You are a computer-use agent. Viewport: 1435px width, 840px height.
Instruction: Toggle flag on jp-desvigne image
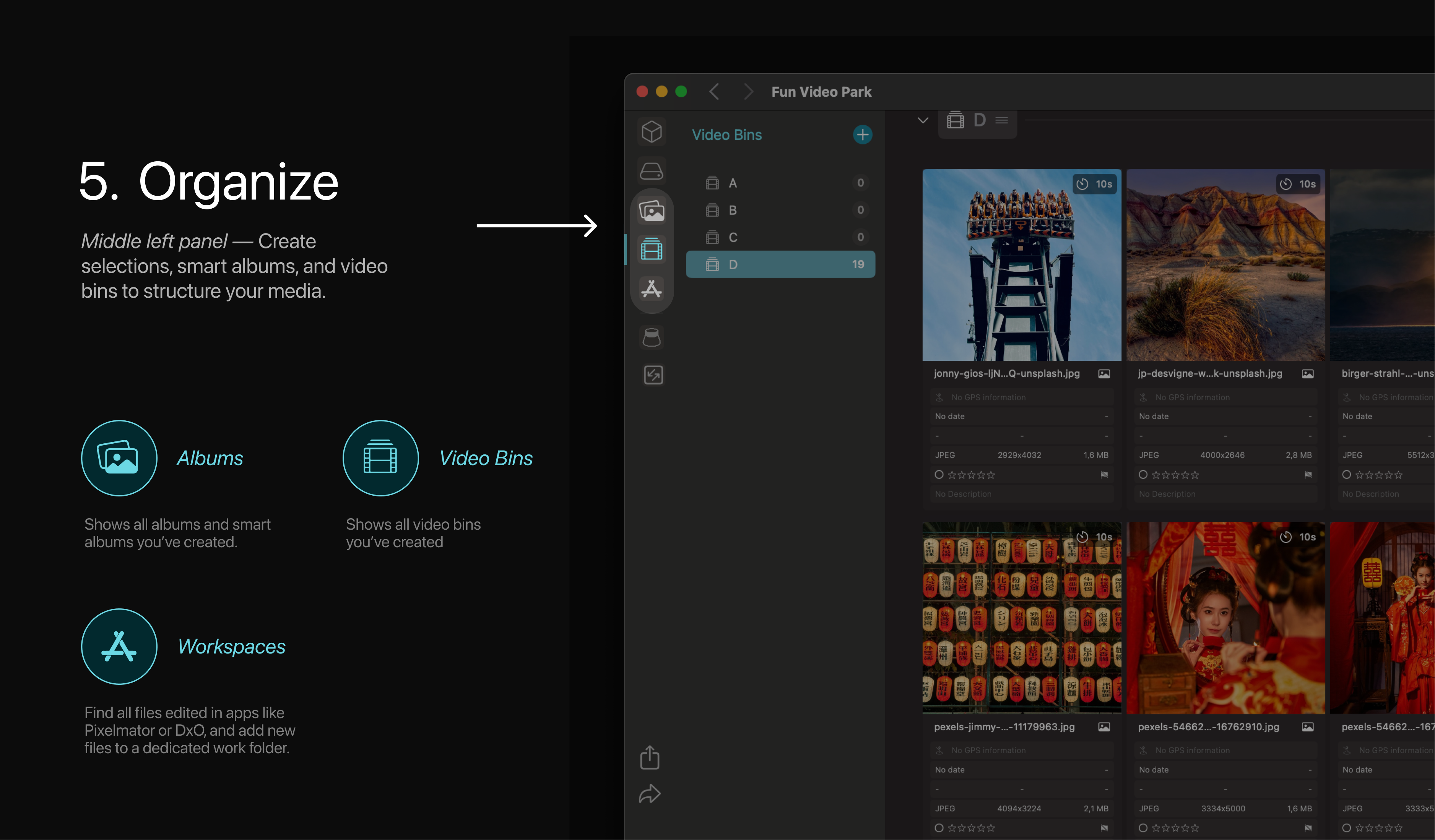[1308, 475]
